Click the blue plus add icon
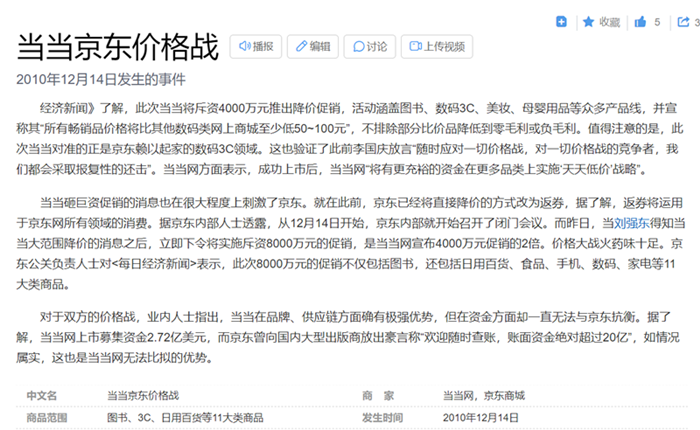 tap(562, 21)
